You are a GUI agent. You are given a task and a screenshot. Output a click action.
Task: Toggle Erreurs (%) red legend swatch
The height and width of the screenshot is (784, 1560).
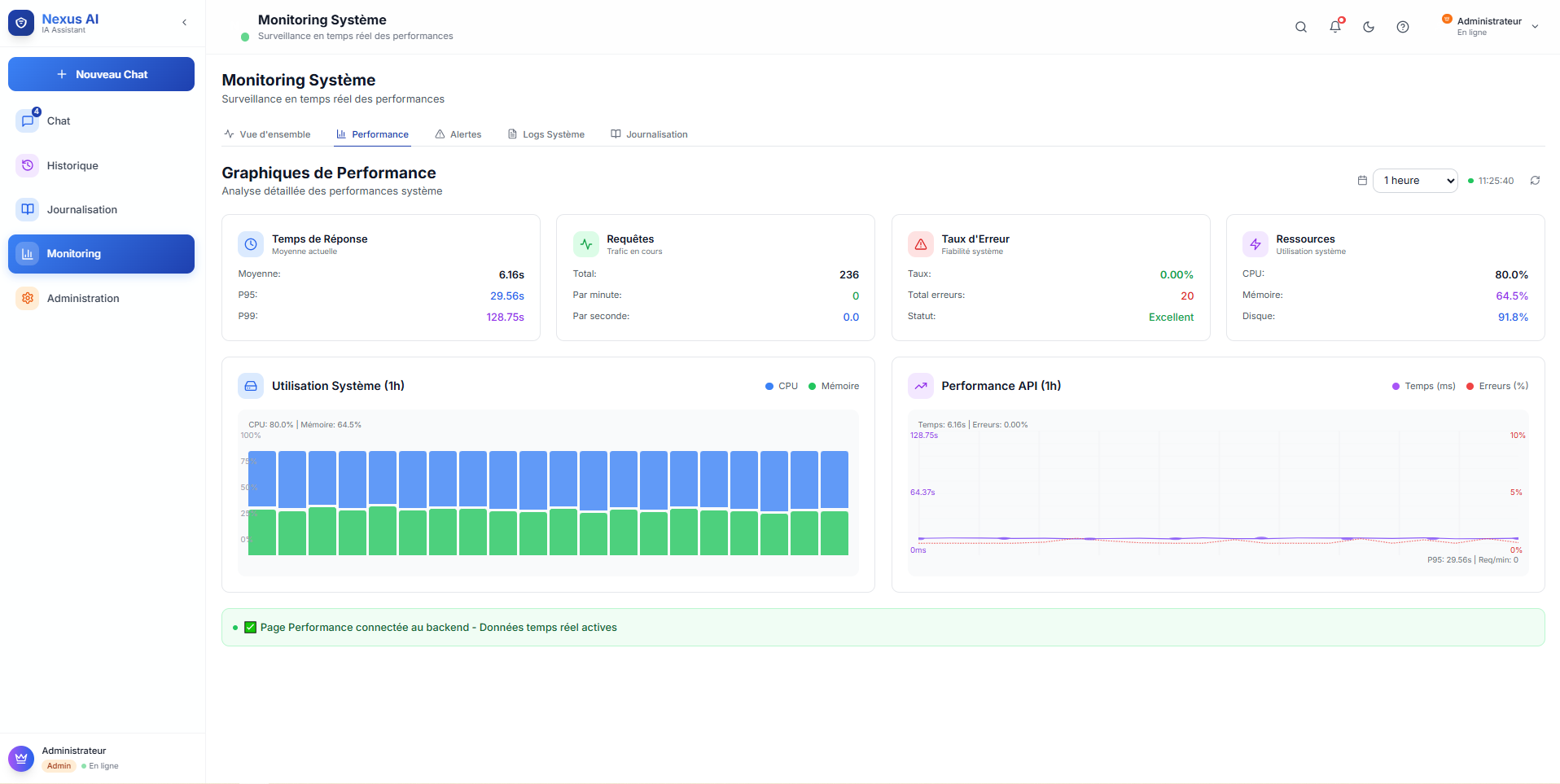point(1470,387)
